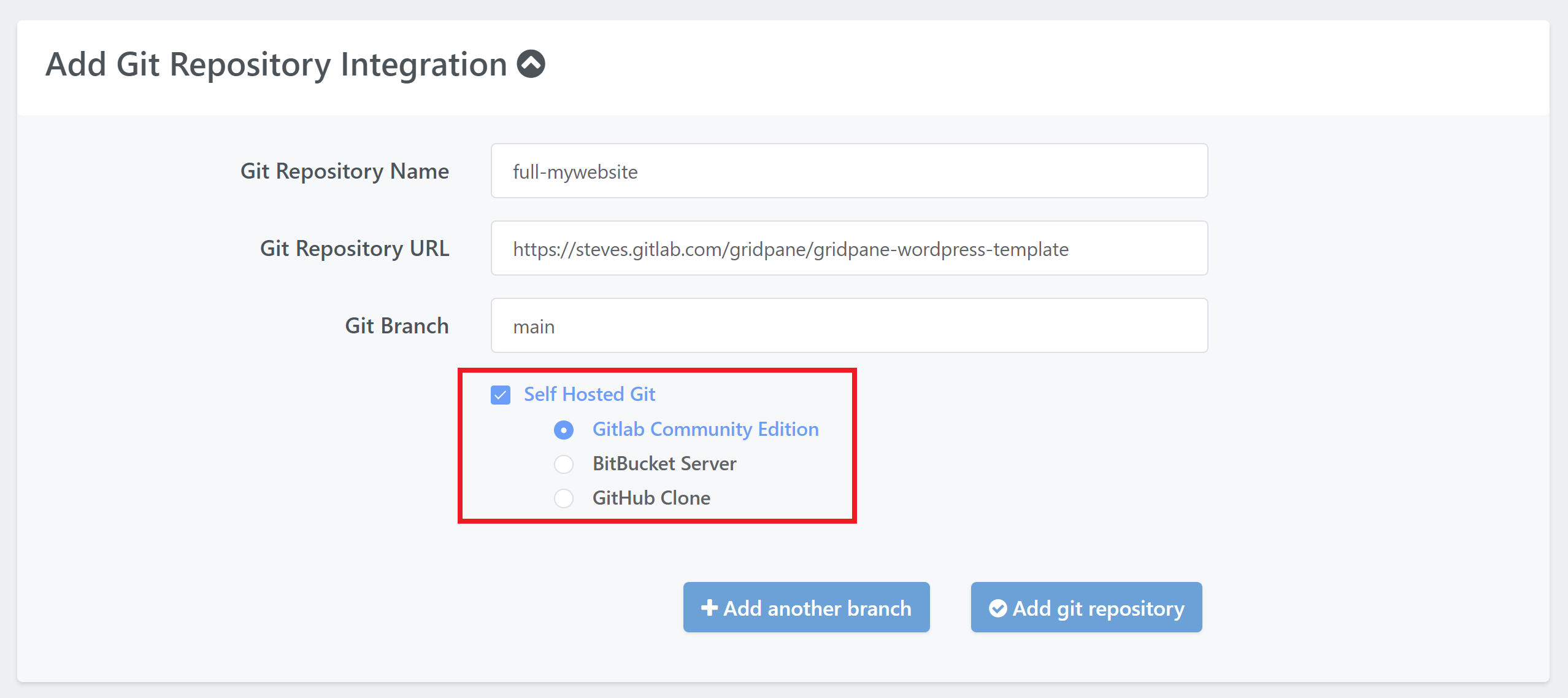Click the Gitlab Community Edition label
The width and height of the screenshot is (1568, 698).
coord(705,429)
